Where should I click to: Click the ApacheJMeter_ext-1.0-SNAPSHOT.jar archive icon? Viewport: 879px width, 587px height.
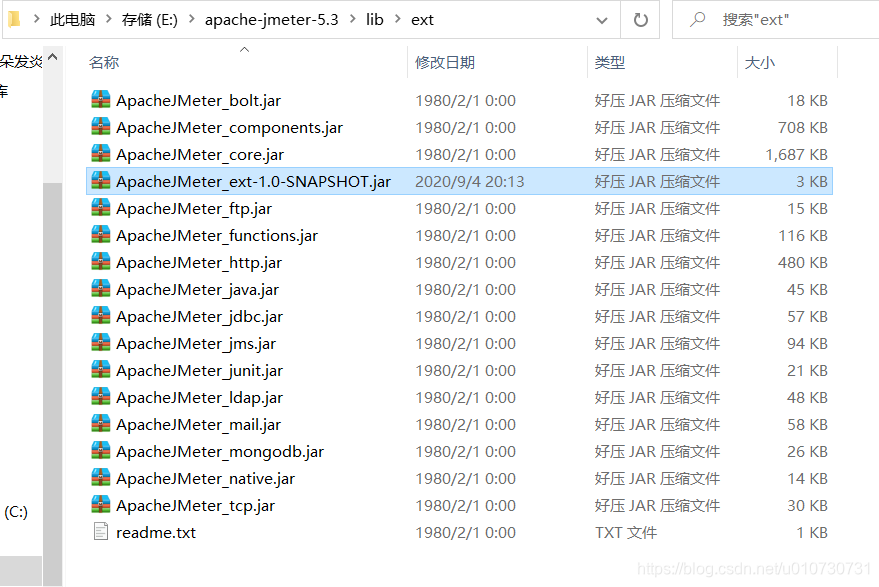coord(101,181)
